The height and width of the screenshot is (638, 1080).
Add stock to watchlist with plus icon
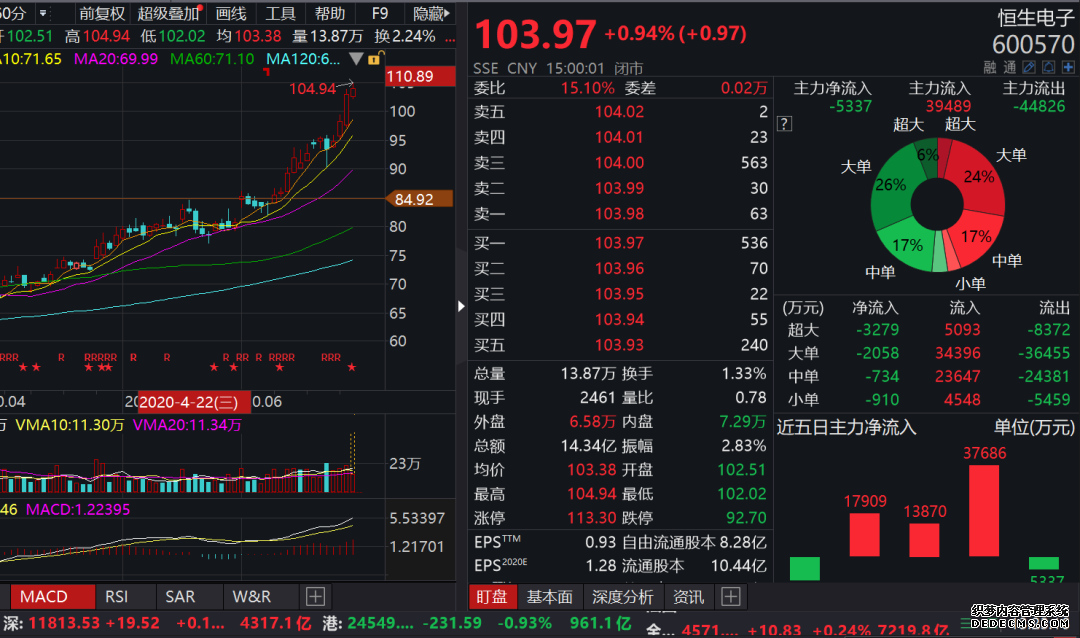[1066, 67]
